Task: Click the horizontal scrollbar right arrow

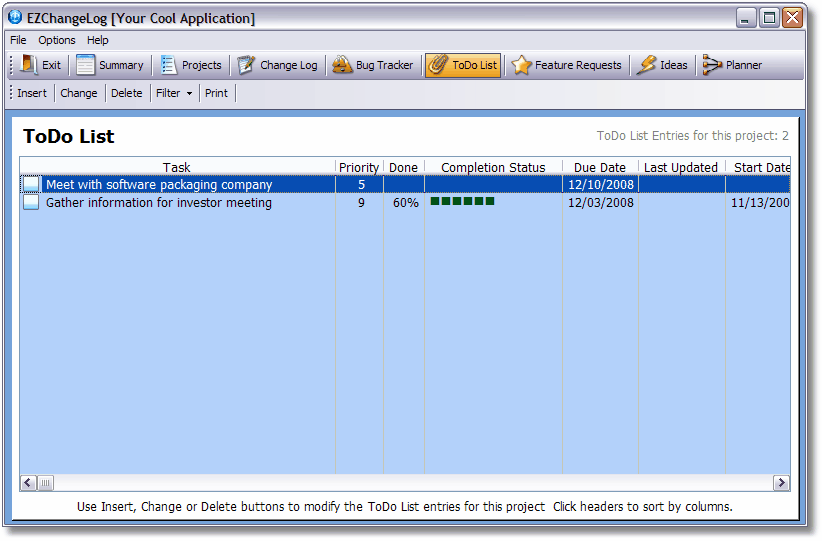Action: click(x=781, y=483)
